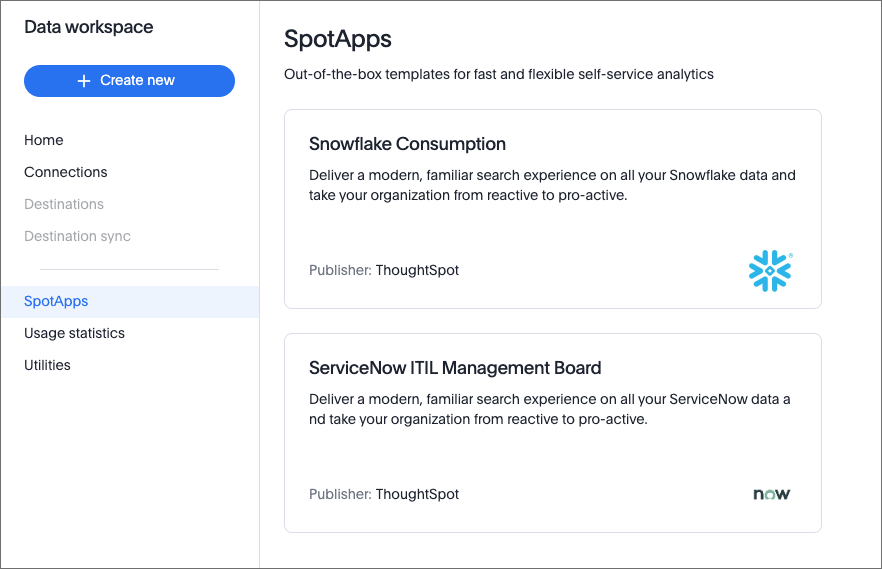Click the Snowflake logo icon

tap(770, 271)
